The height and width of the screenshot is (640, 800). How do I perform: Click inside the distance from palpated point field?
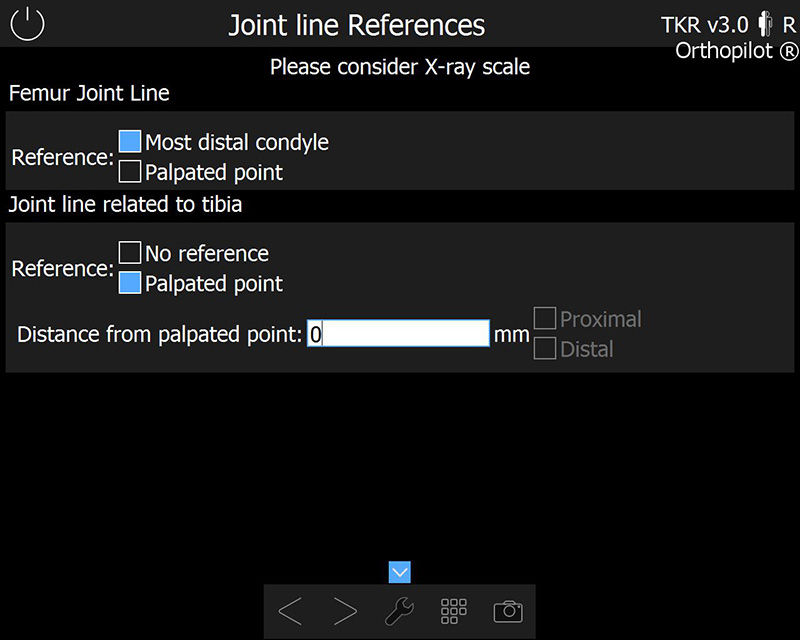(400, 333)
